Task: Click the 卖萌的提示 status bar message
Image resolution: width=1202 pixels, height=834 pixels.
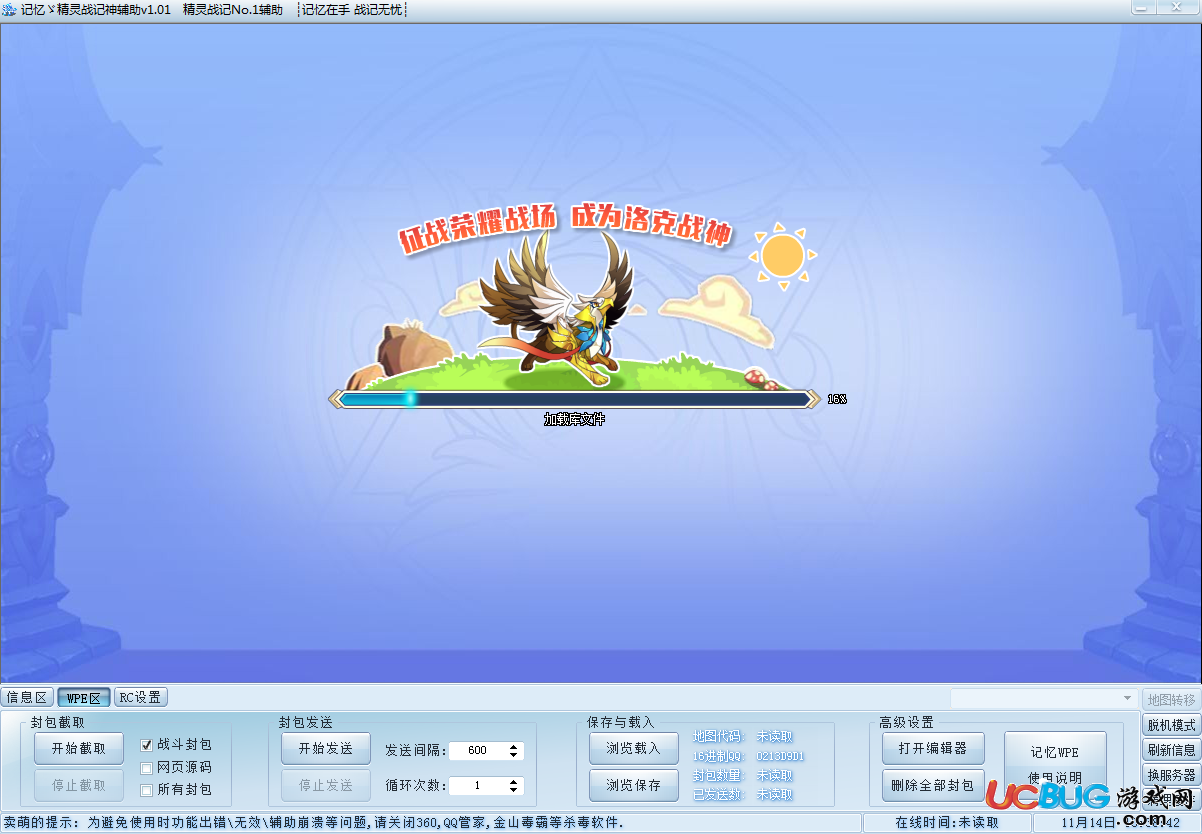Action: tap(313, 823)
